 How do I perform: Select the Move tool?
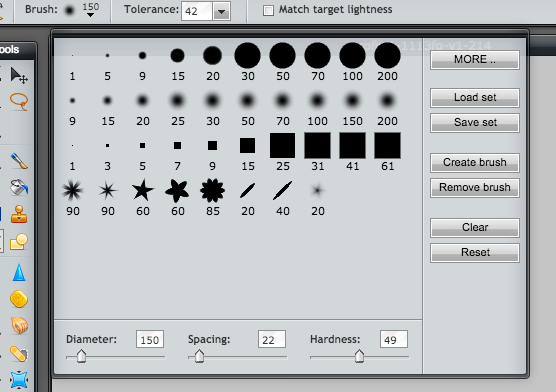coord(19,76)
